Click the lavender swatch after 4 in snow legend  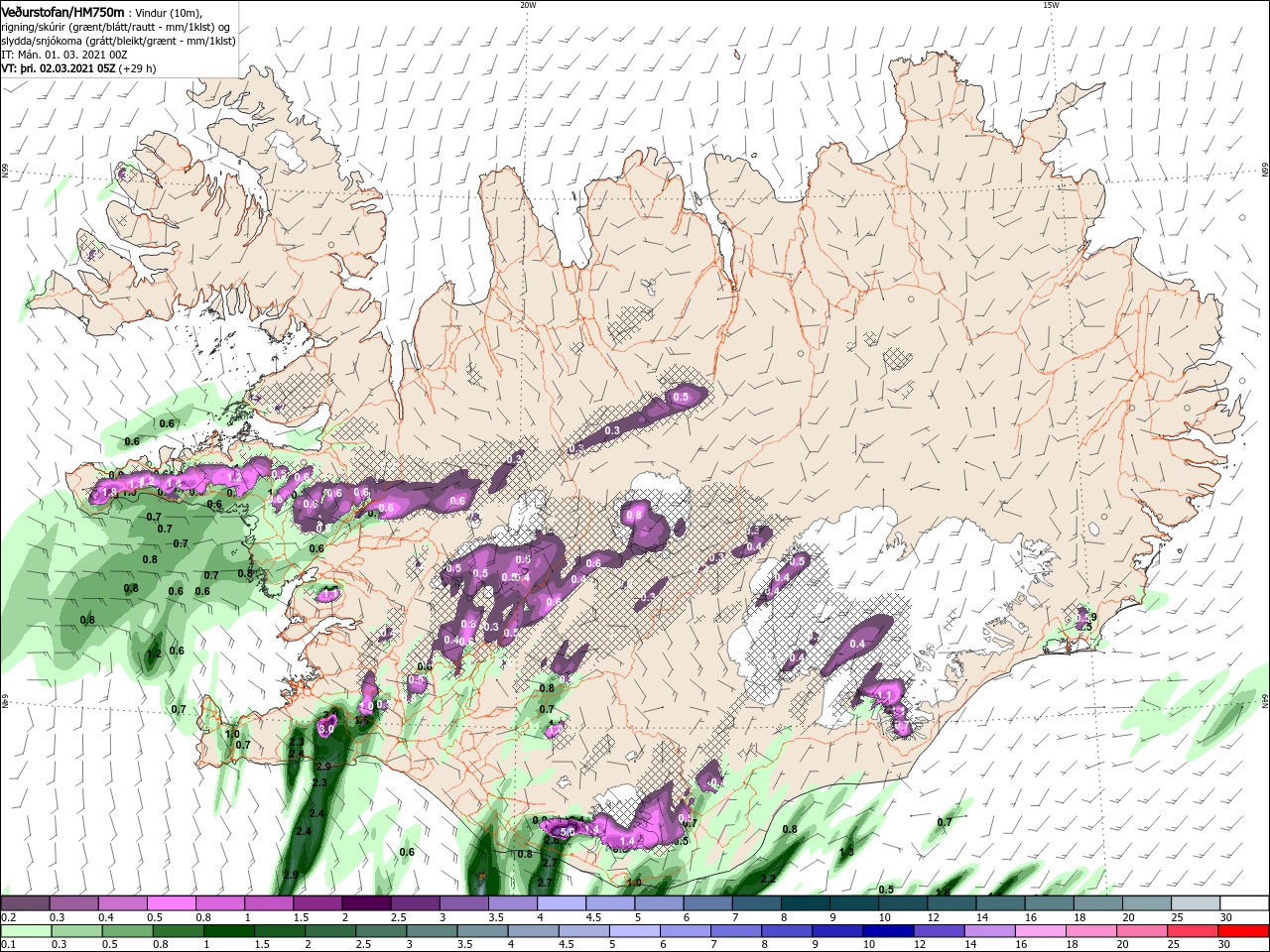point(561,903)
